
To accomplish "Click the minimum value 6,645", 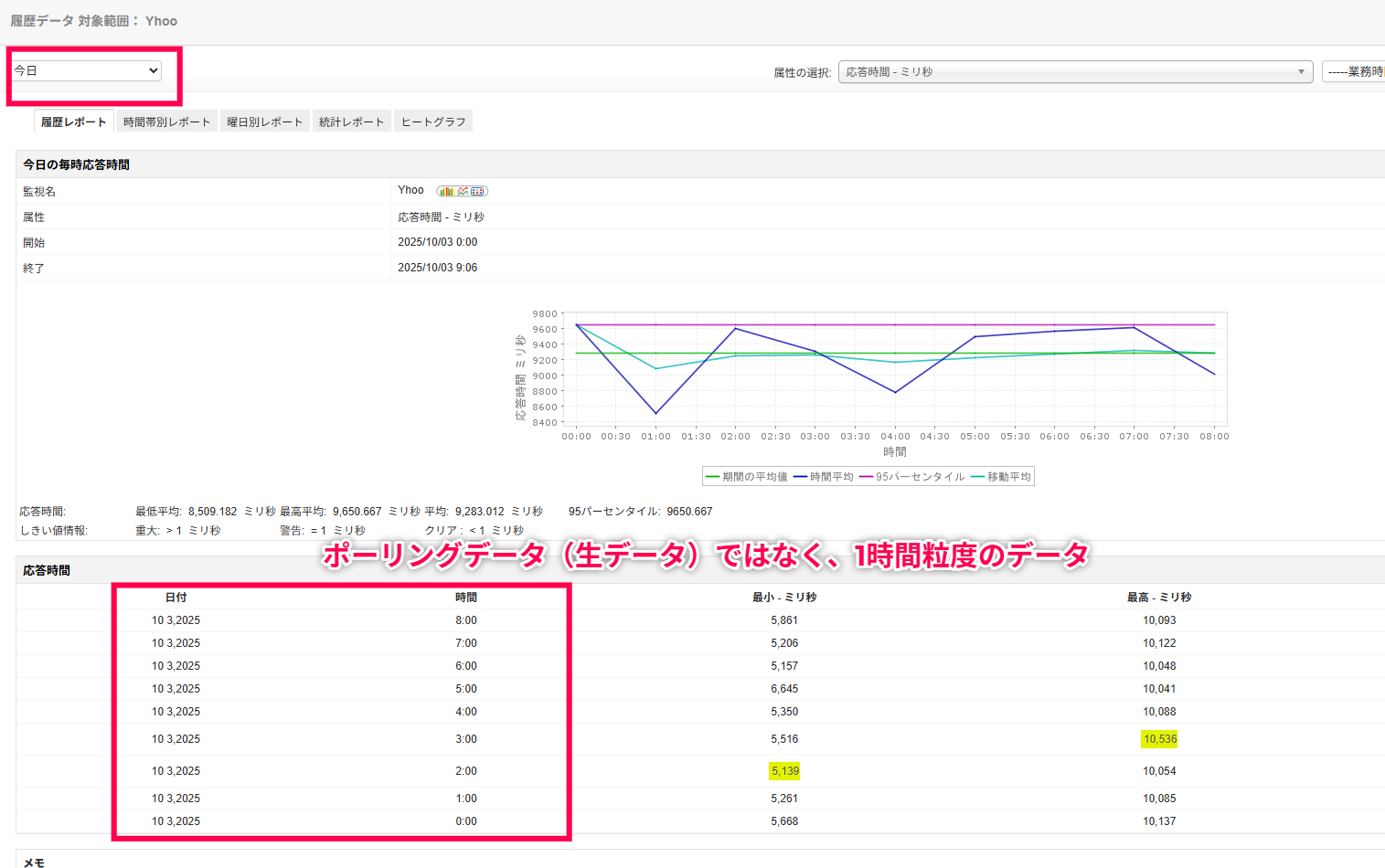I will point(784,689).
